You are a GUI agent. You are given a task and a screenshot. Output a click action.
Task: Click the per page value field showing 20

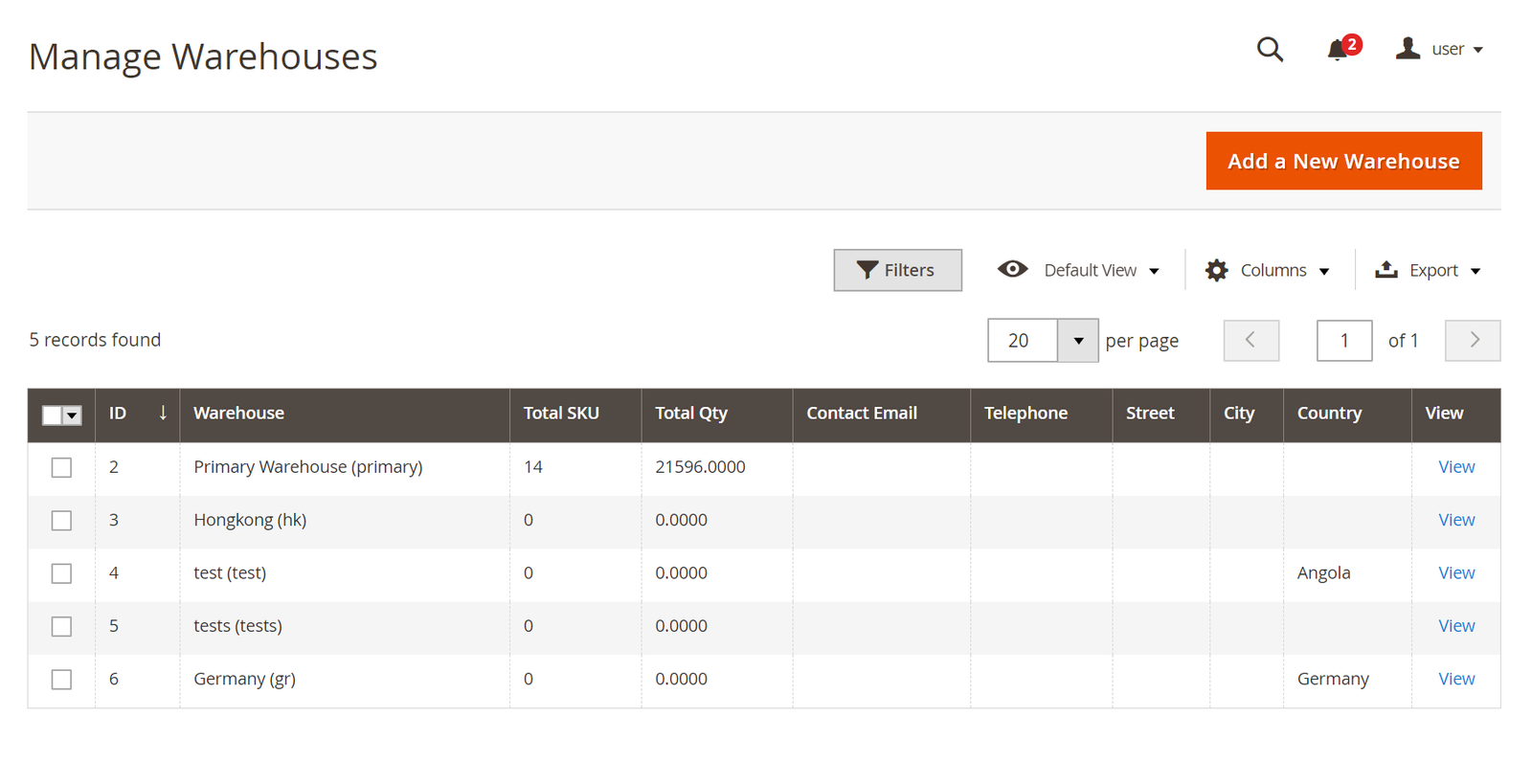[x=1023, y=341]
